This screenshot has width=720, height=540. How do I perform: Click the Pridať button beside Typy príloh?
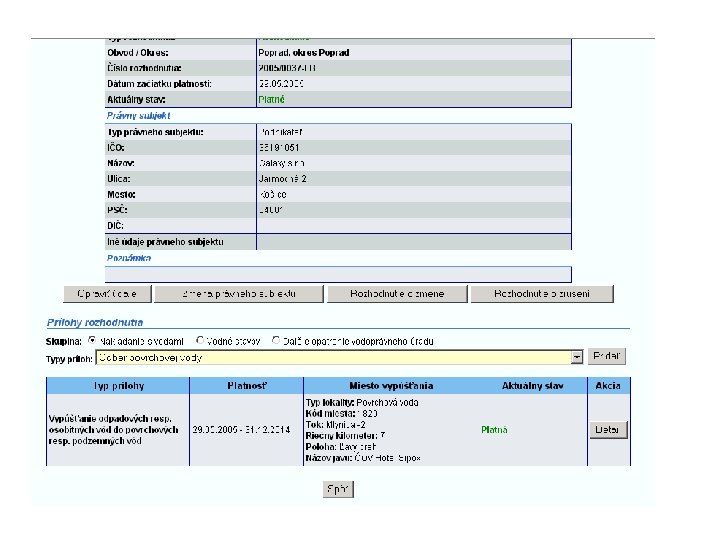tap(607, 356)
